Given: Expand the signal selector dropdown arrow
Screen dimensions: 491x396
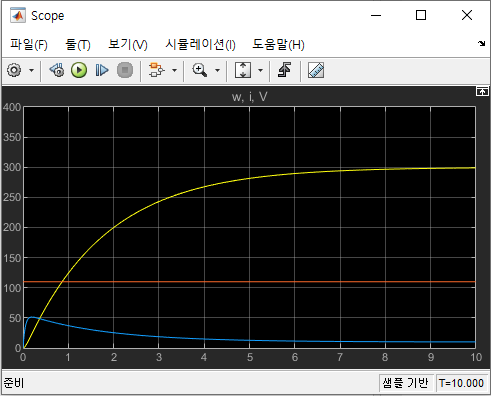Looking at the screenshot, I should coord(174,70).
